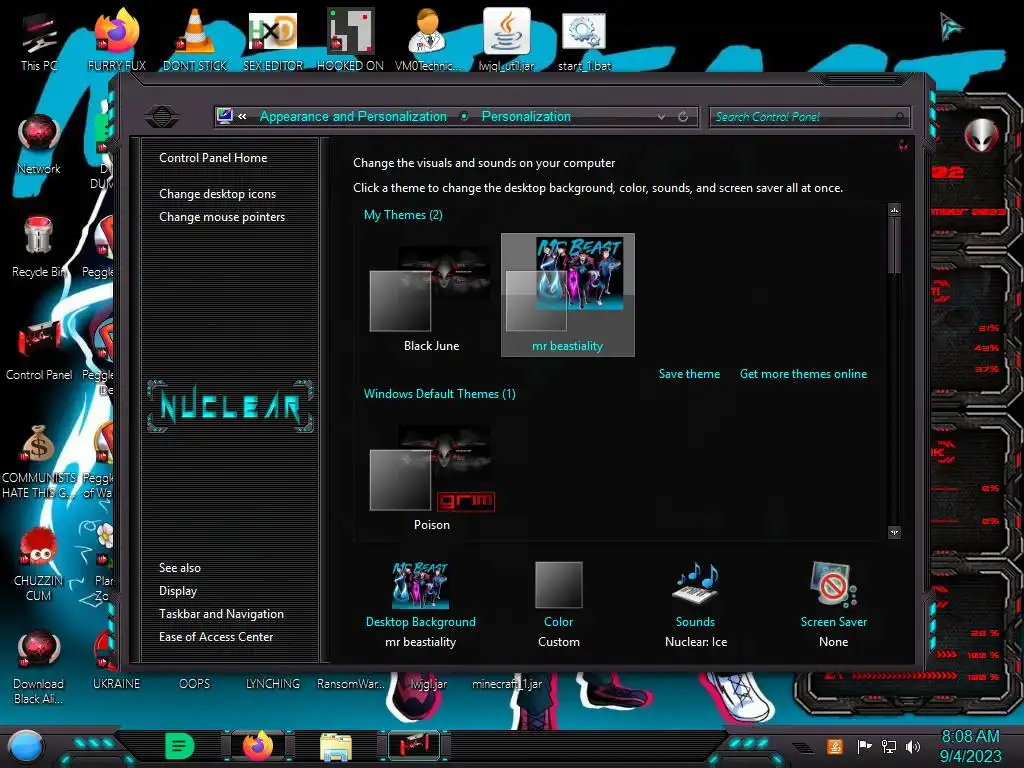Launch the FURRY FUX Firefox shortcut
This screenshot has height=768, width=1024.
117,40
